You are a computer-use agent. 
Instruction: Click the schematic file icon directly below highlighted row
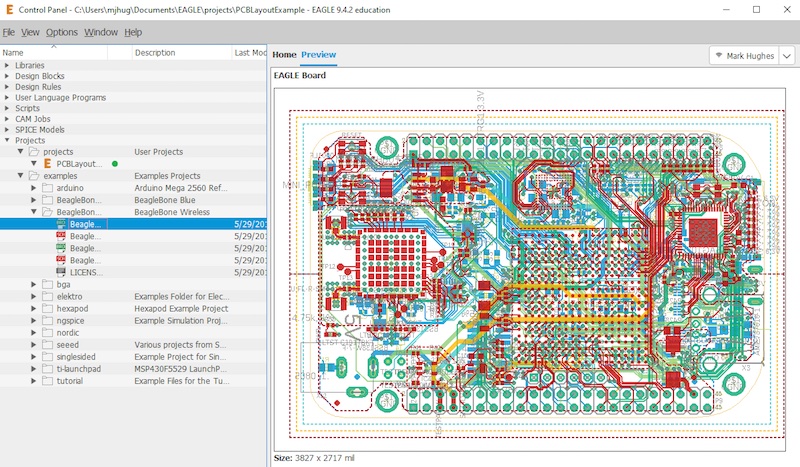pos(61,236)
